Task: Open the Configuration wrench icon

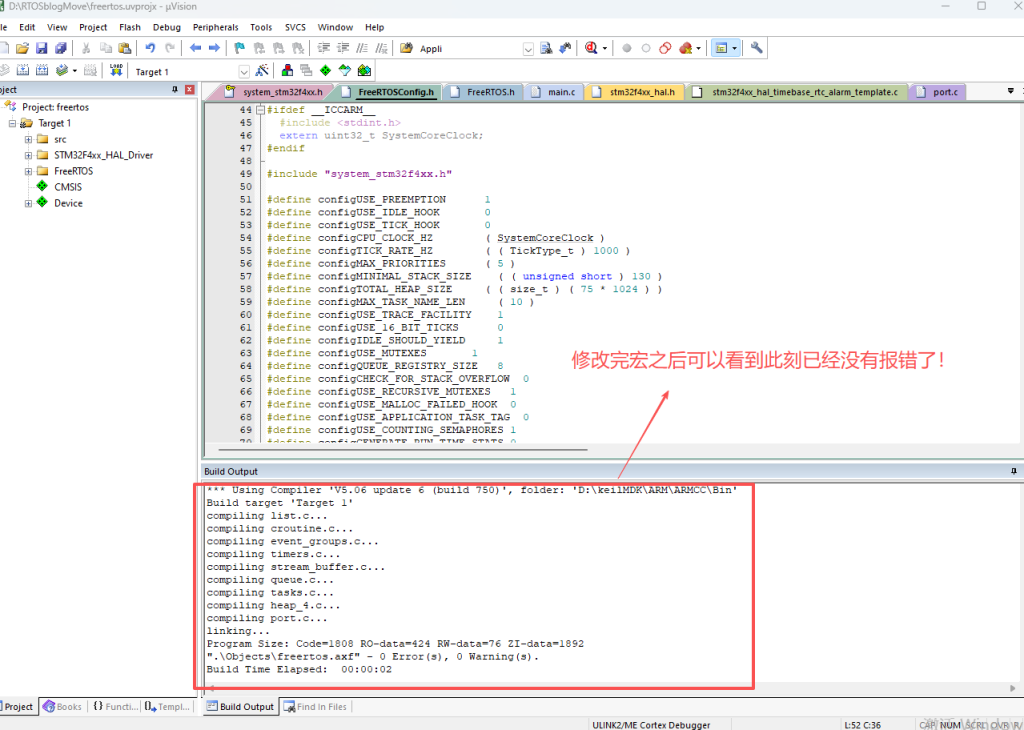Action: tap(757, 48)
